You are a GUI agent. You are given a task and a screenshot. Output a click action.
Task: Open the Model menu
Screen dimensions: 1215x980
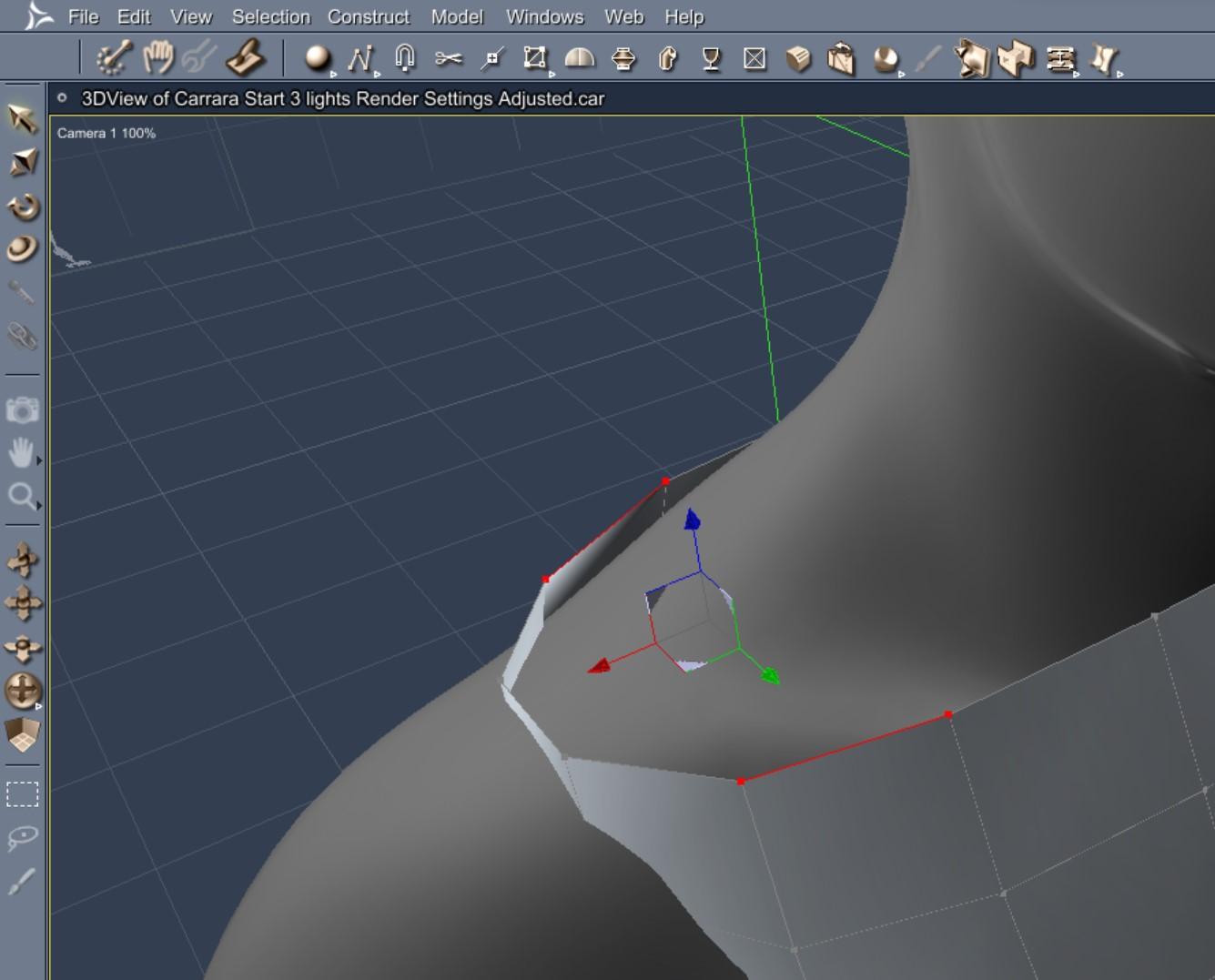(457, 16)
